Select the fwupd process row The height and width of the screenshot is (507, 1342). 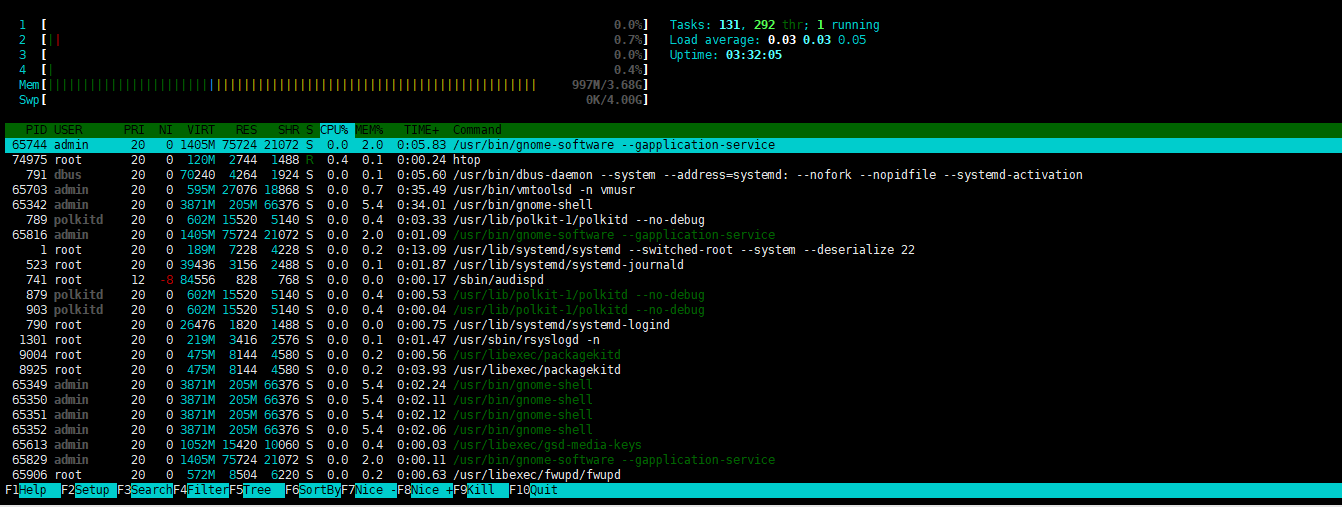671,475
